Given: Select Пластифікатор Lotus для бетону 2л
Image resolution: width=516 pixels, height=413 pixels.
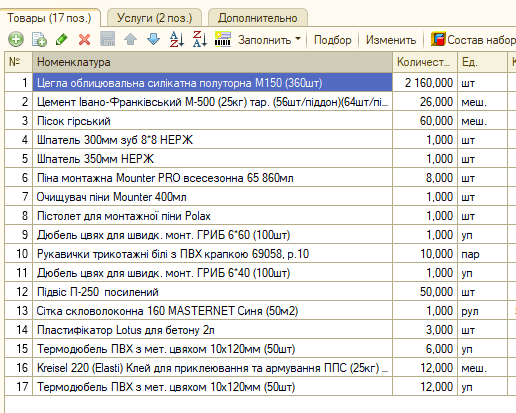Looking at the screenshot, I should (x=212, y=330).
